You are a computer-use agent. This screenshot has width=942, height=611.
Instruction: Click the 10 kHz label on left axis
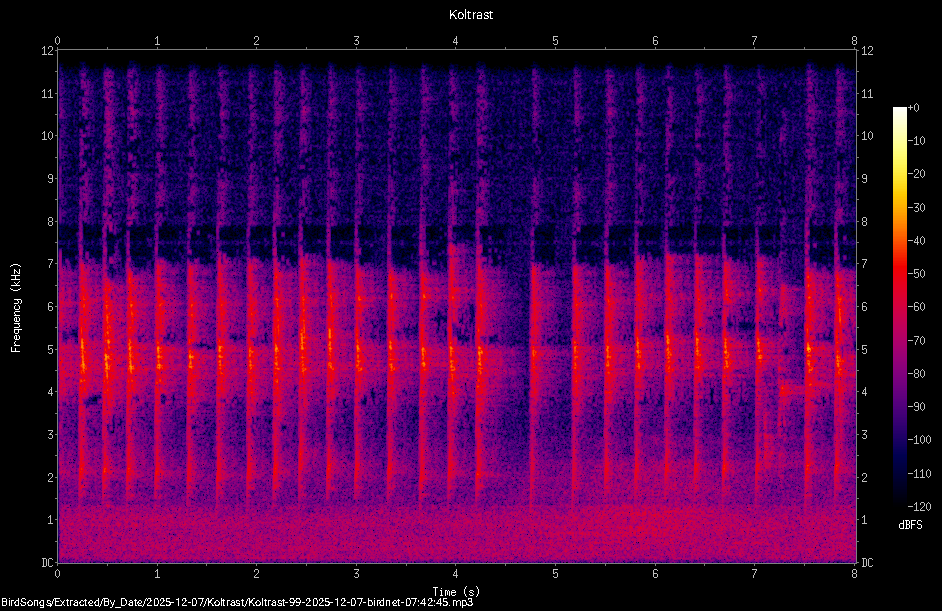point(47,136)
